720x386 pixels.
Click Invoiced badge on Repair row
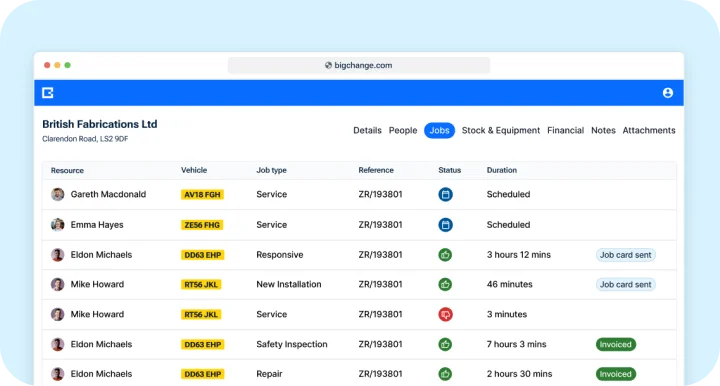(615, 374)
